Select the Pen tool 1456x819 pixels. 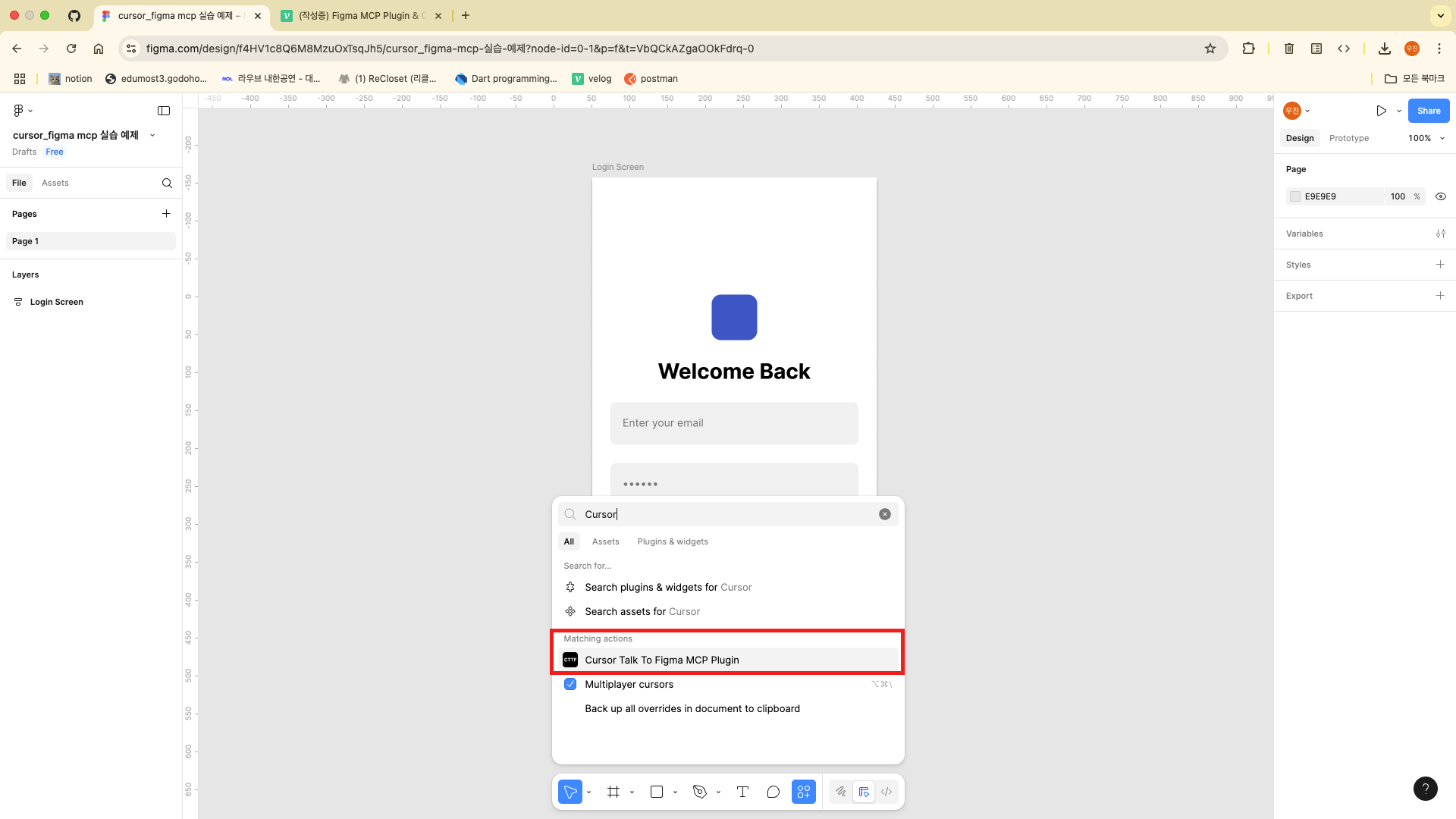[x=699, y=792]
